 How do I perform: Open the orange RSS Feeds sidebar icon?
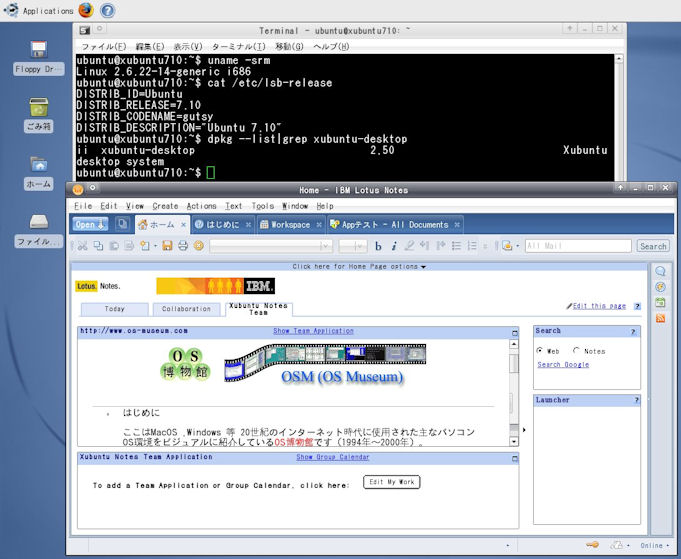660,318
